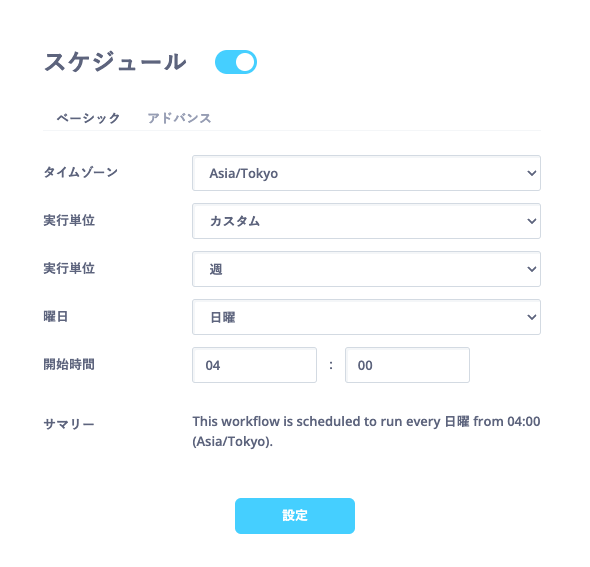Switch to the アドバンス tab
590x567 pixels.
pyautogui.click(x=179, y=118)
